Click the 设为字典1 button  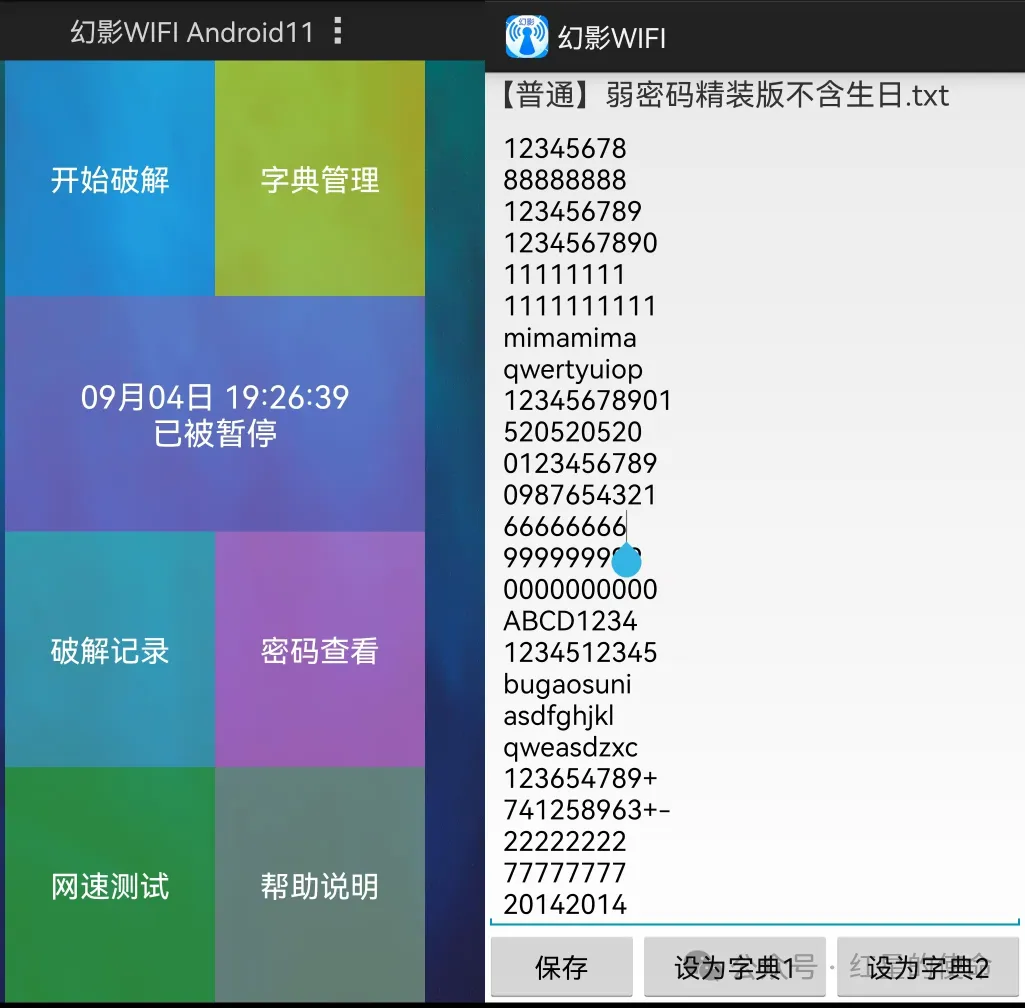pos(735,967)
